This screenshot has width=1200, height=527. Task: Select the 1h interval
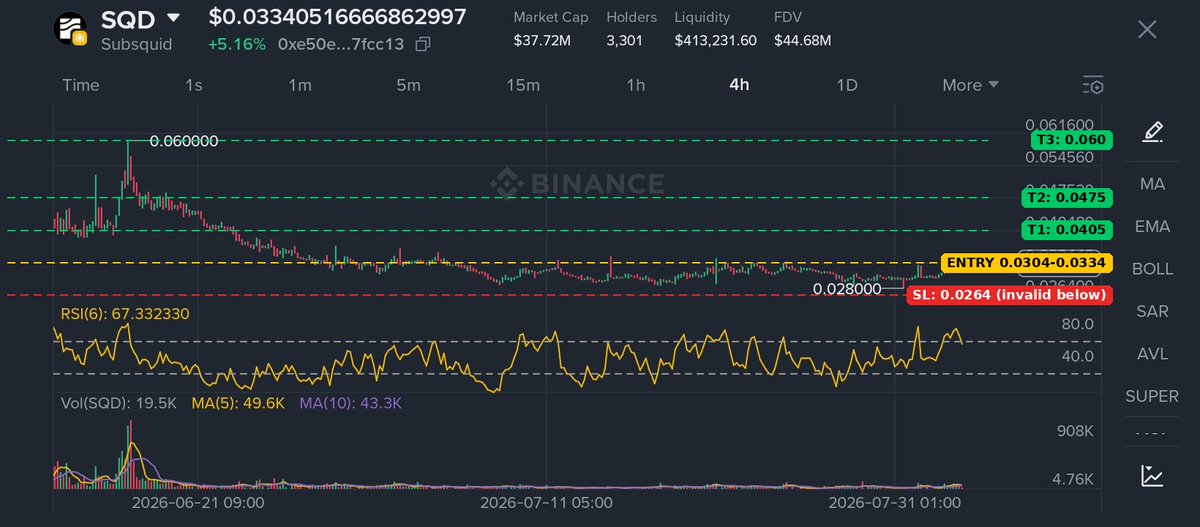[x=636, y=85]
